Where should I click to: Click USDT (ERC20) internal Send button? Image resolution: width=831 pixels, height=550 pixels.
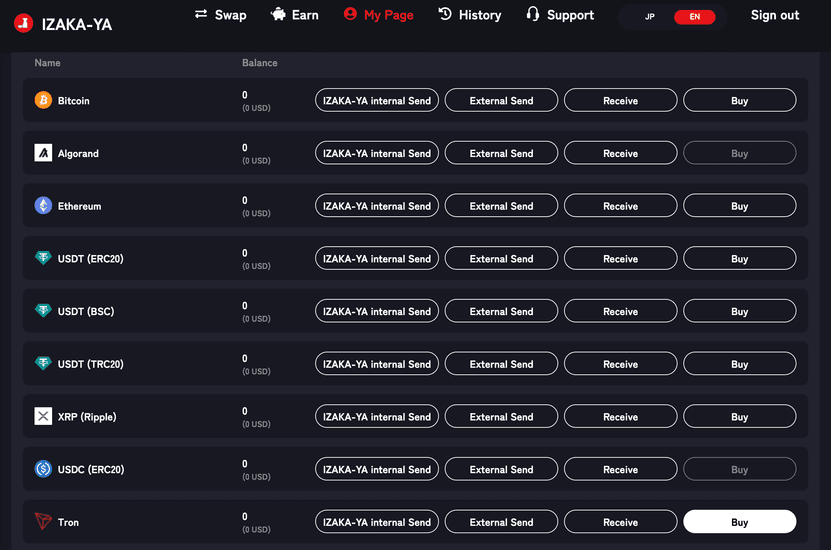pyautogui.click(x=377, y=259)
